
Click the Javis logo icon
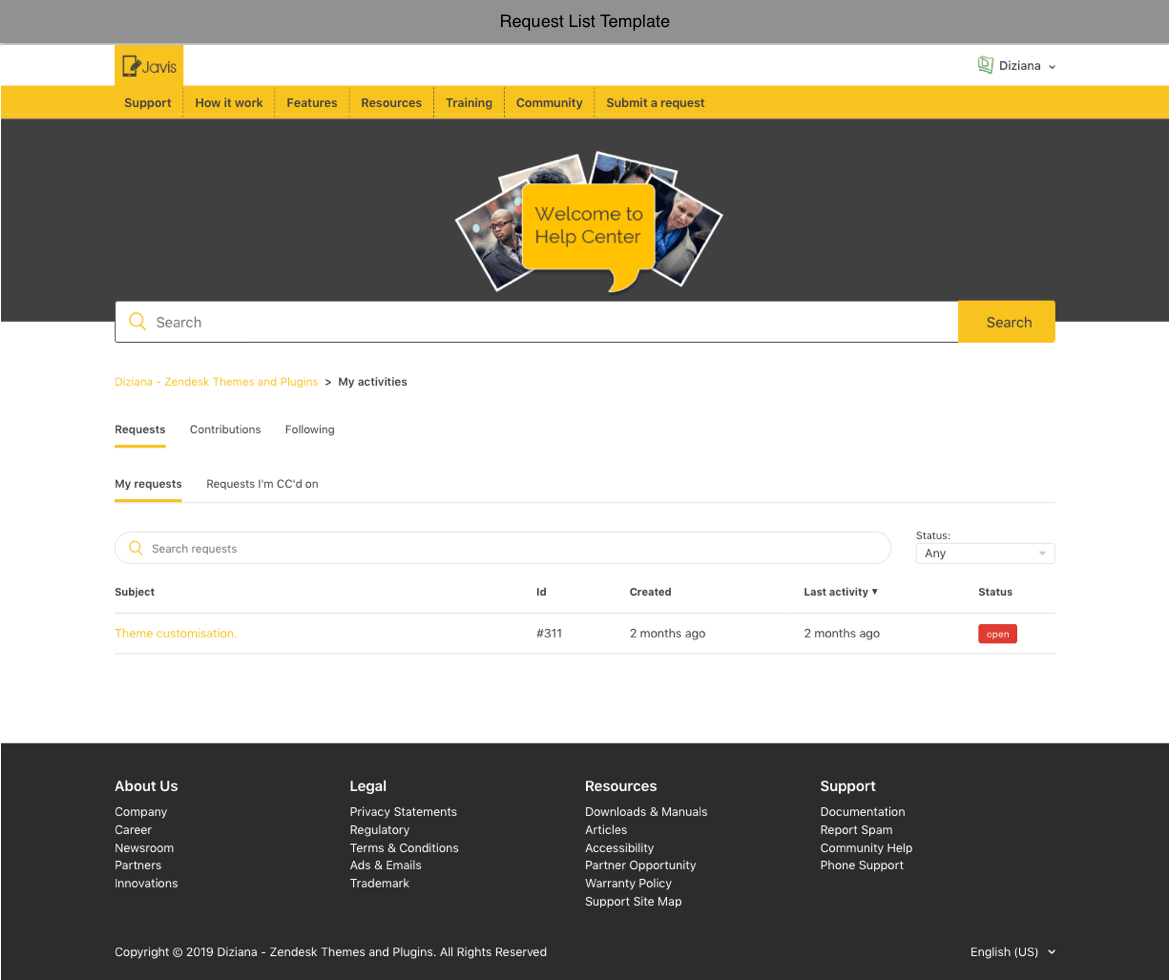coord(148,66)
